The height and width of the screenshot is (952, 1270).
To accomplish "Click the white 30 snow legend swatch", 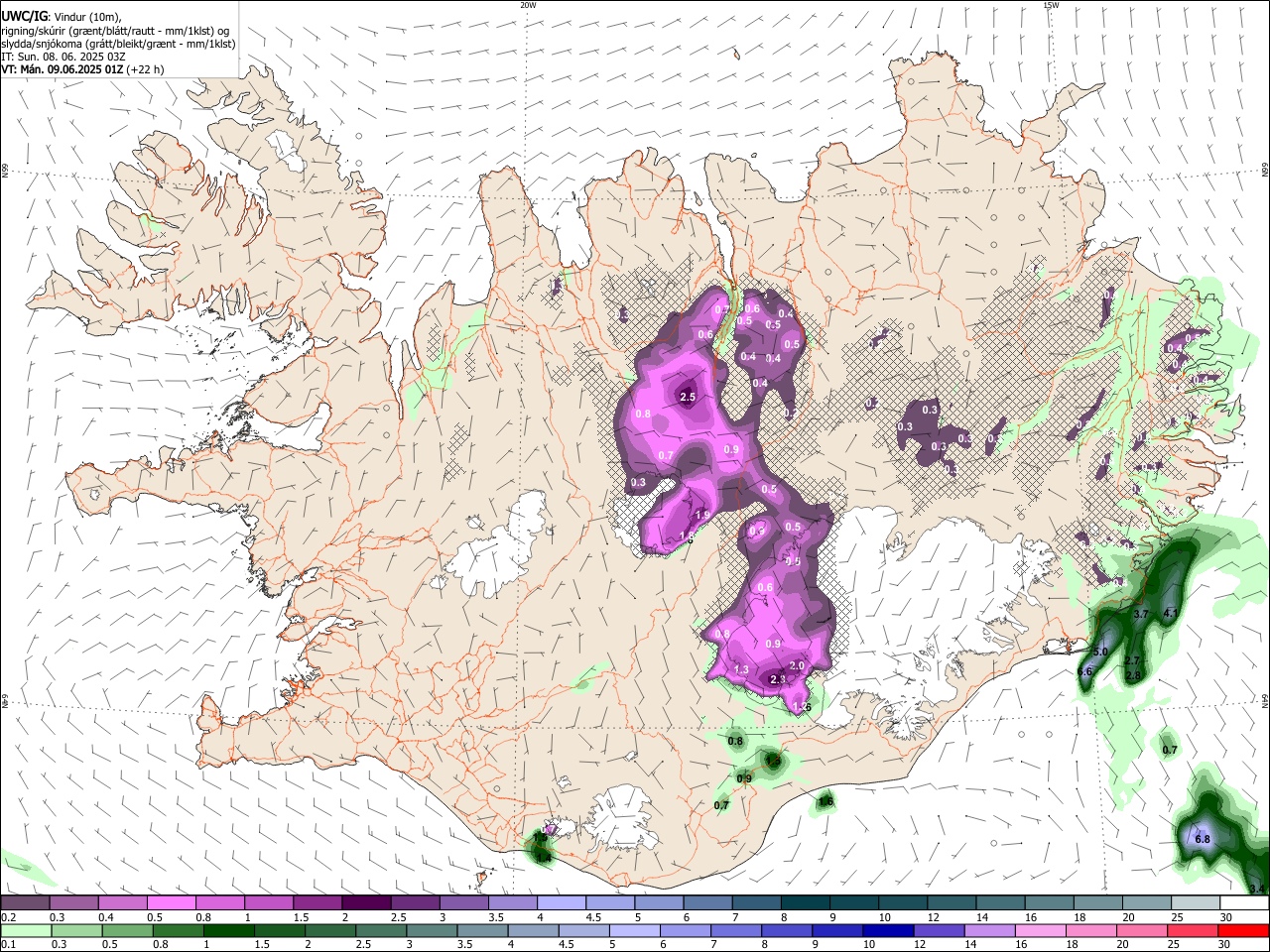I will click(x=1243, y=902).
